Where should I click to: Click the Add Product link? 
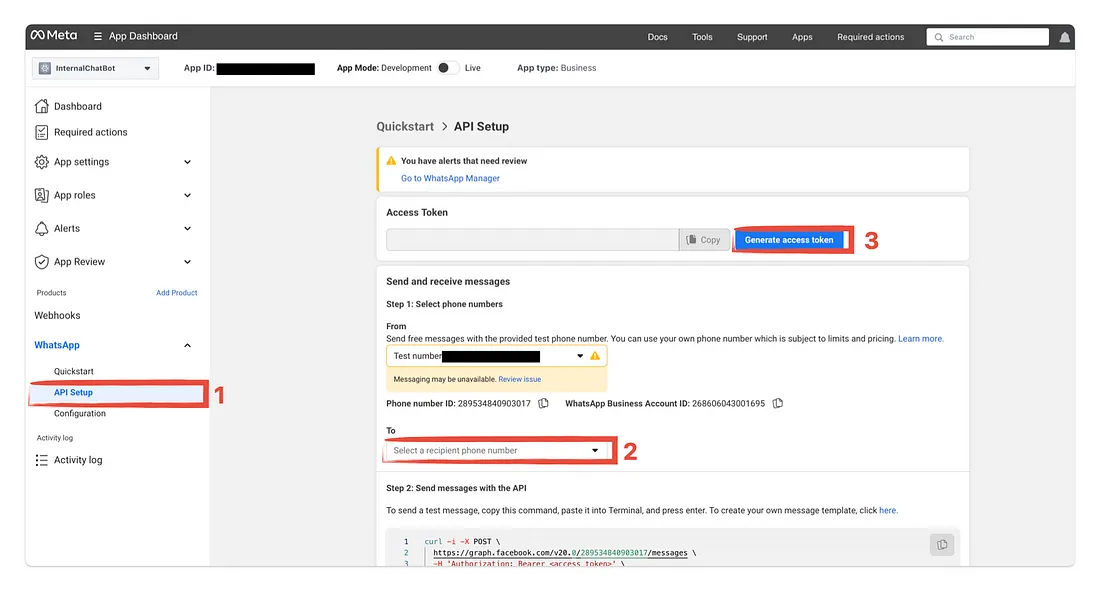click(177, 293)
